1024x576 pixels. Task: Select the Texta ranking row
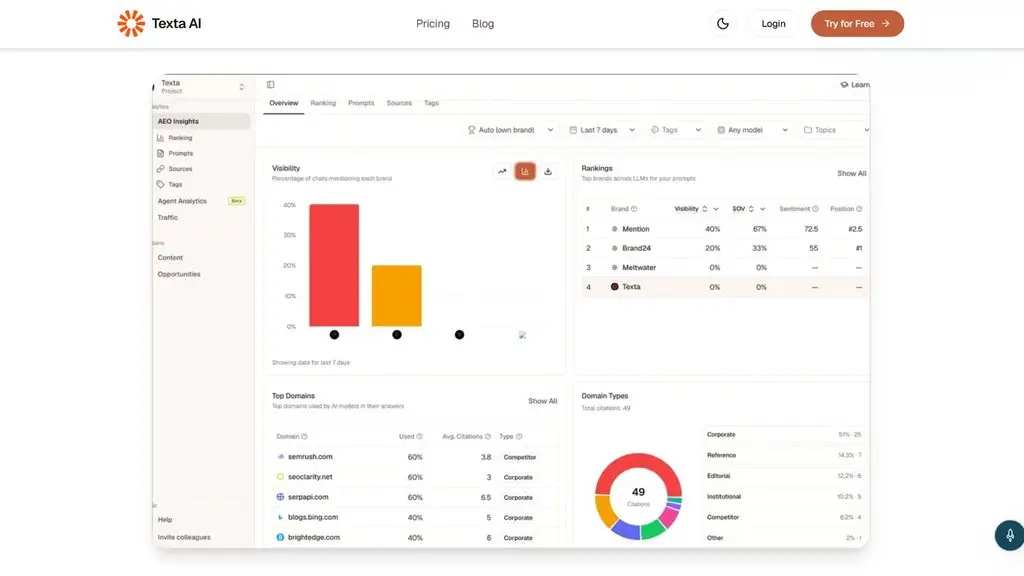pos(724,287)
